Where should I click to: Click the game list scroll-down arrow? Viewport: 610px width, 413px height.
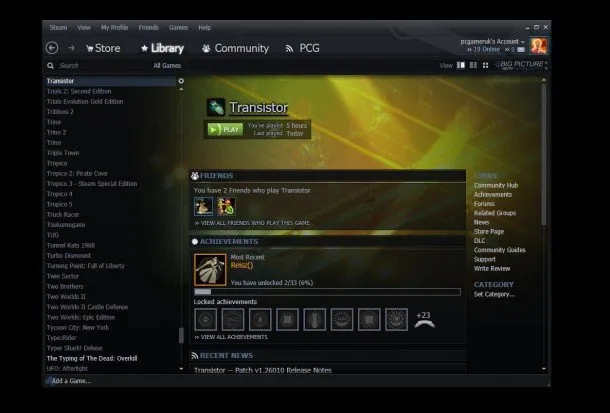181,369
